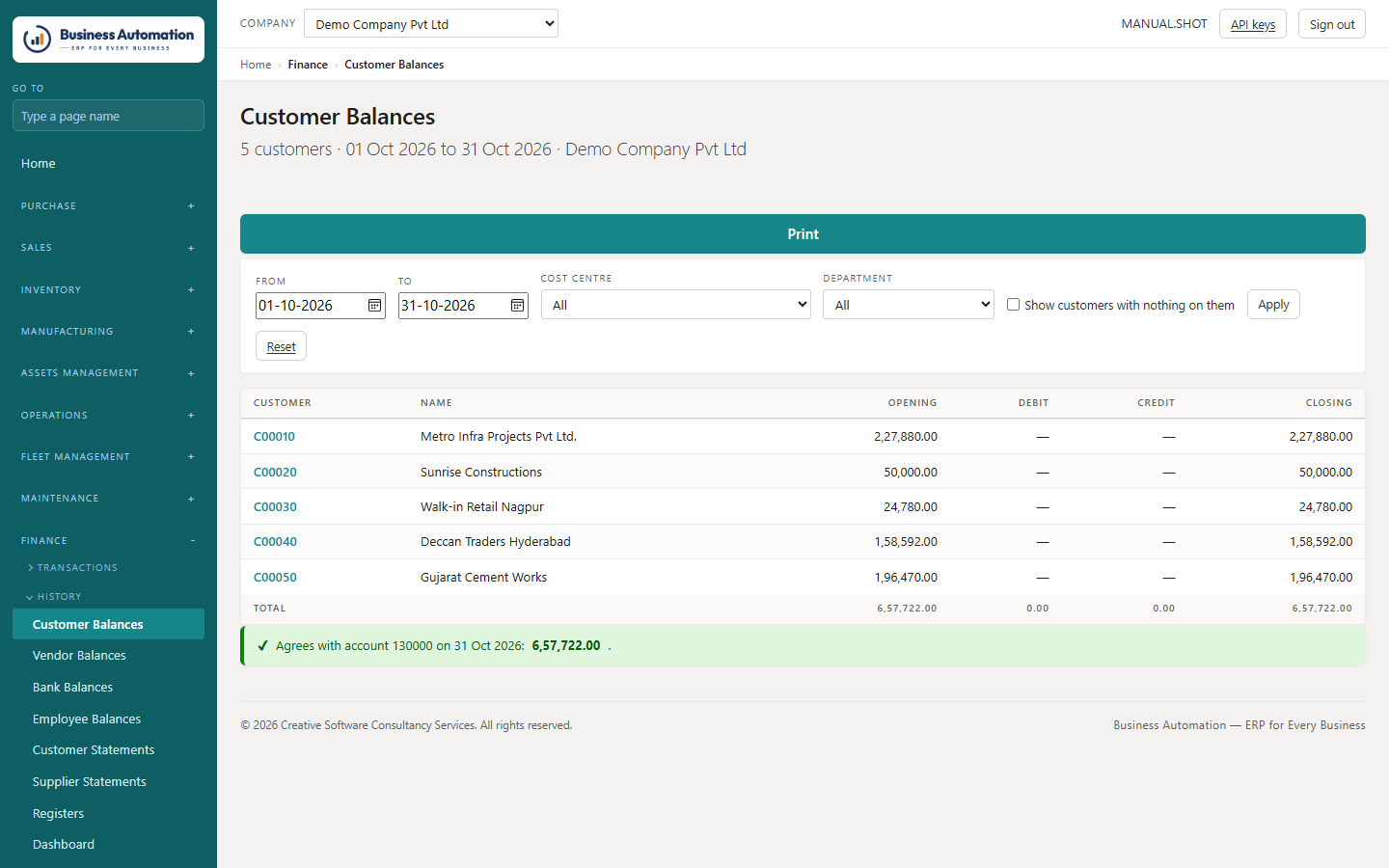Open the From date calendar picker icon
Viewport: 1389px width, 868px height.
tap(374, 306)
